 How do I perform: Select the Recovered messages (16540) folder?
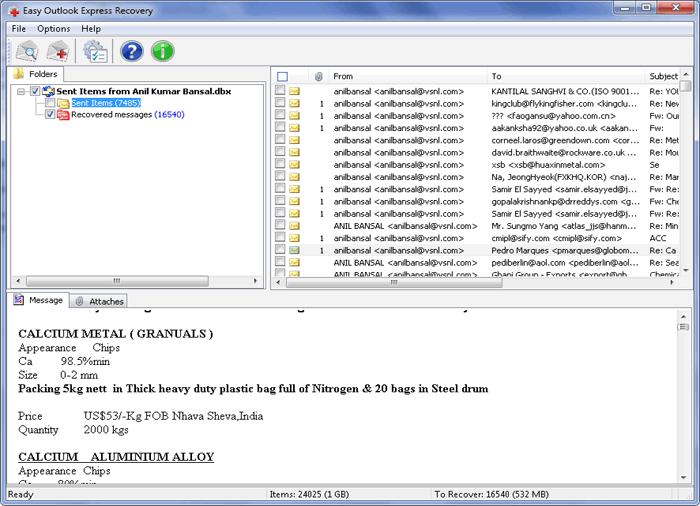coord(128,115)
